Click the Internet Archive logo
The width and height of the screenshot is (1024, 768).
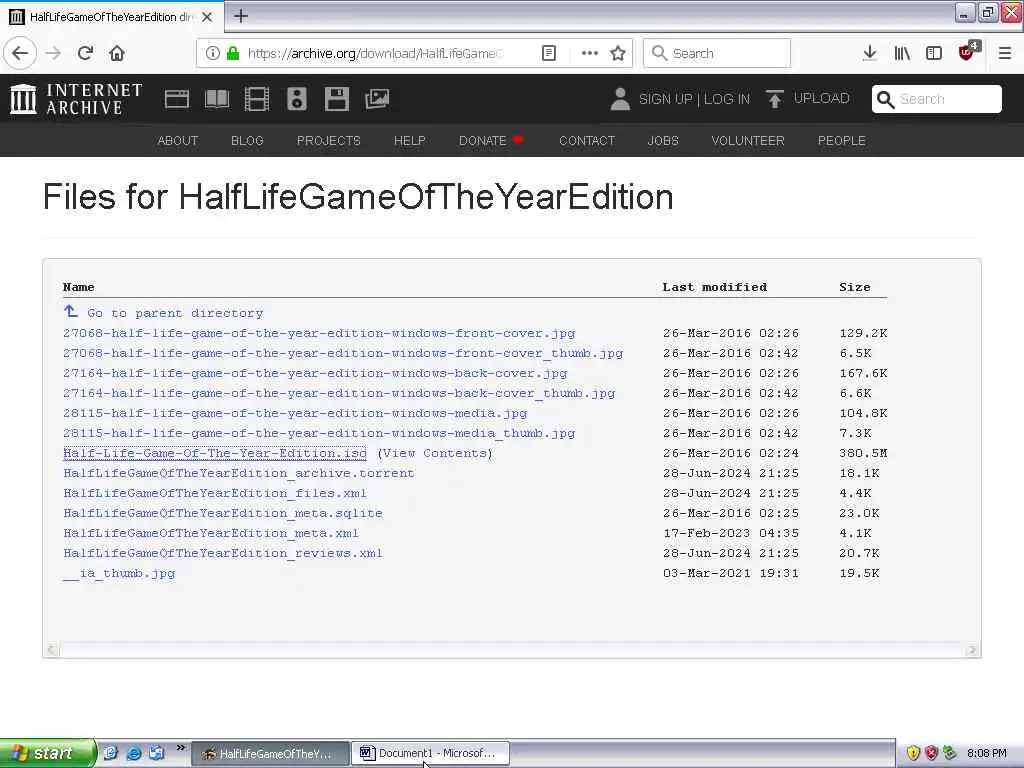[x=76, y=99]
